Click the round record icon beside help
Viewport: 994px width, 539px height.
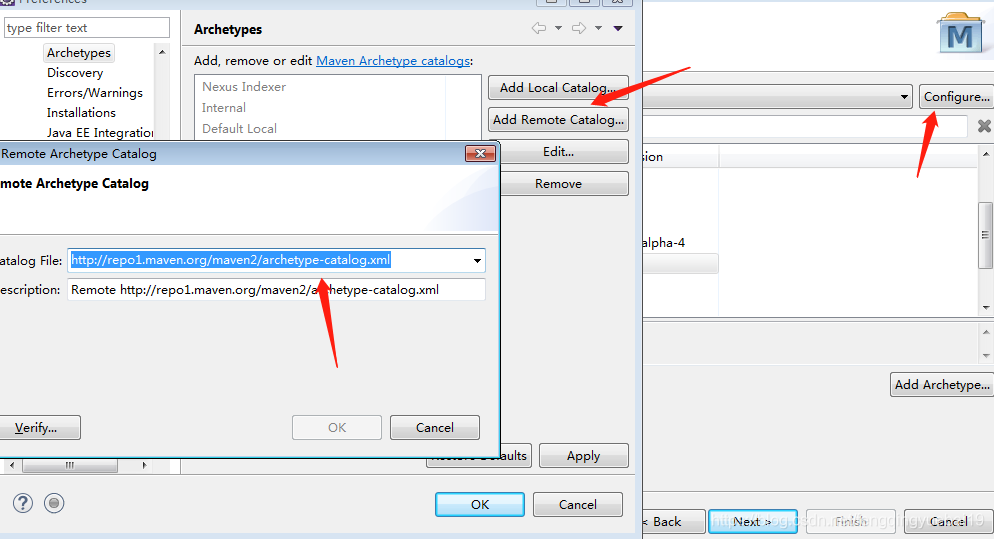point(54,503)
